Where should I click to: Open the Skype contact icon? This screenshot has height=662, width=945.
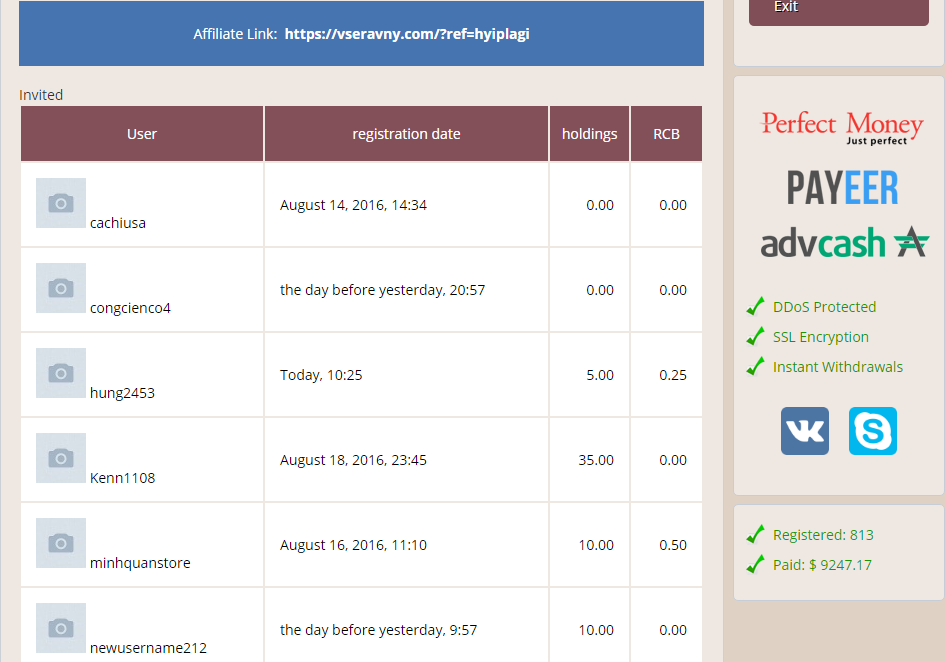click(x=873, y=430)
